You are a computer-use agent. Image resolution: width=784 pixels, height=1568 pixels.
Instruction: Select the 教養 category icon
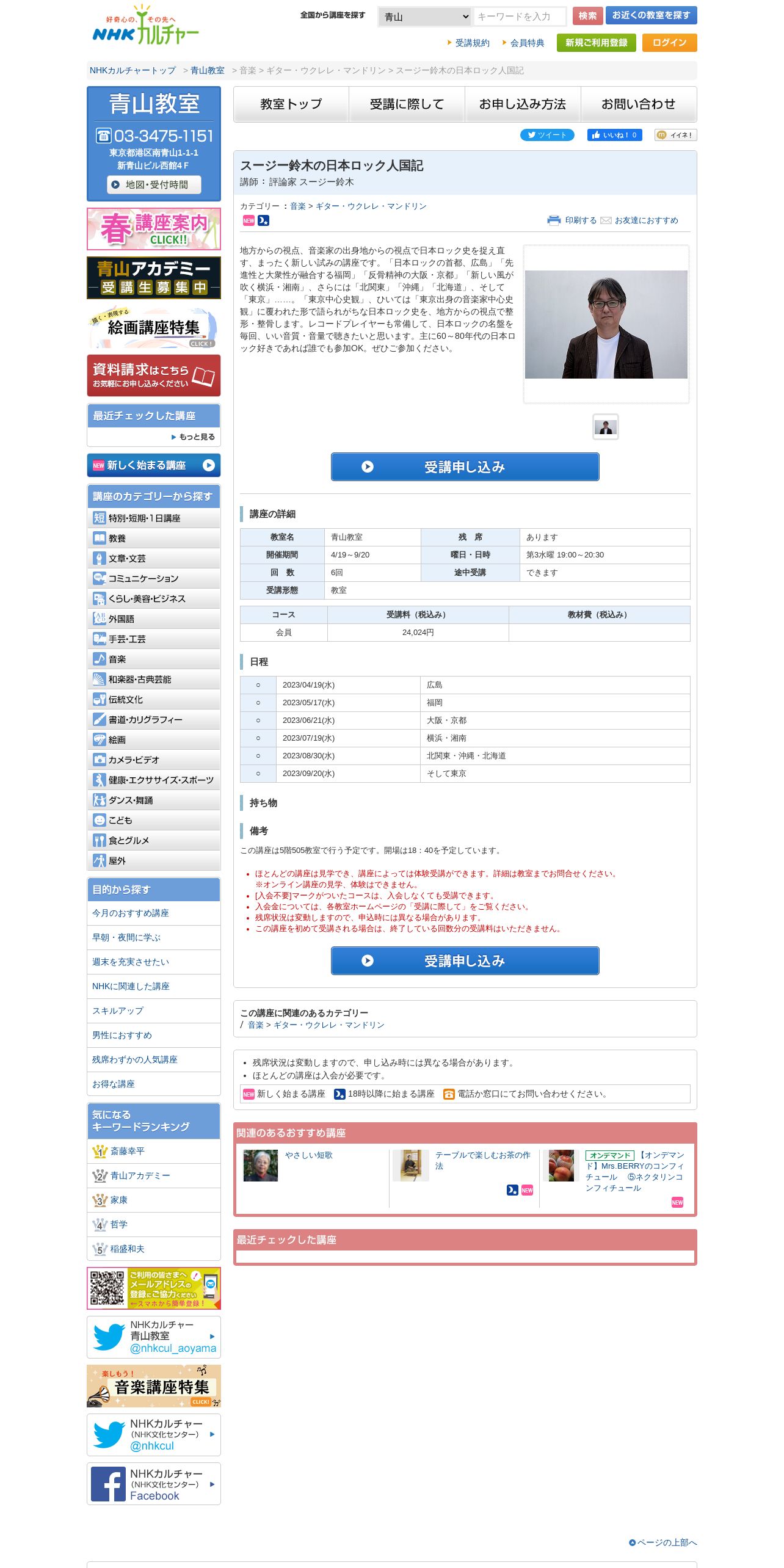(x=100, y=538)
